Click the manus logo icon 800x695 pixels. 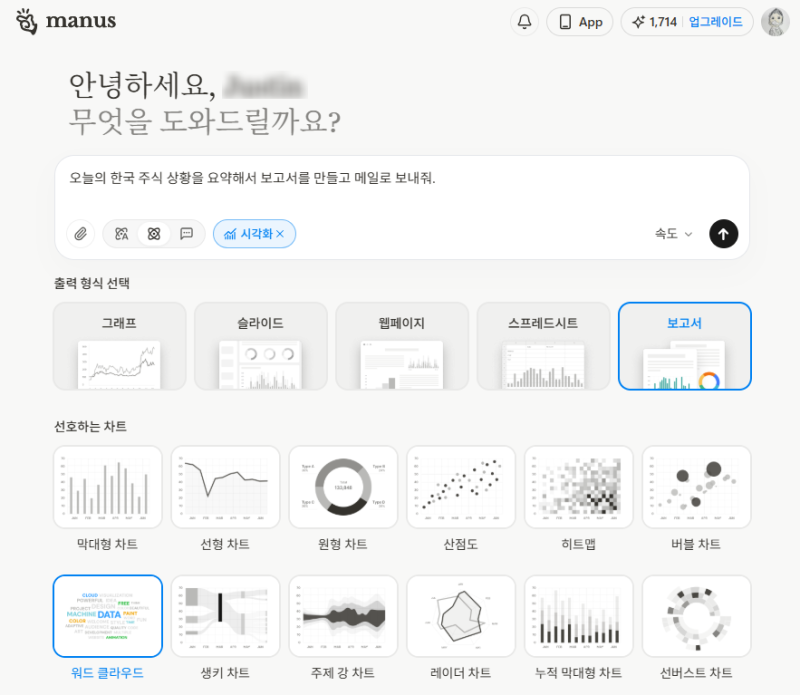[27, 21]
